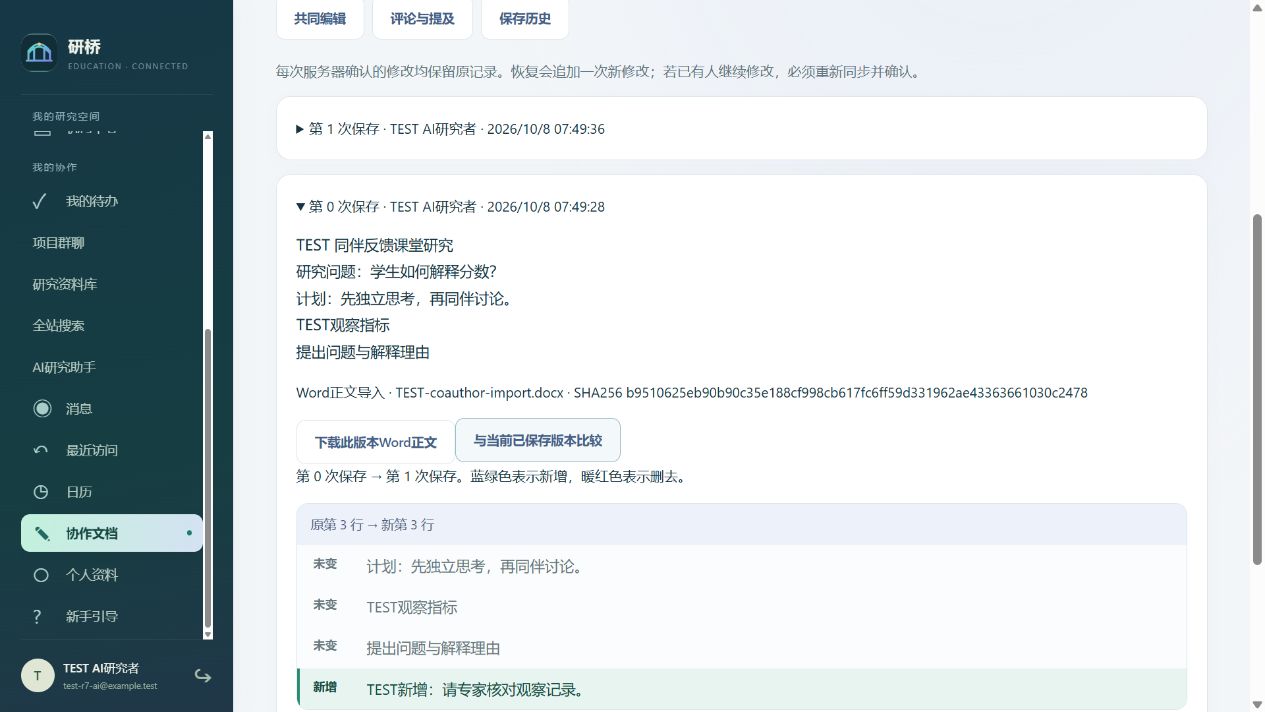Click 与当前已保存版本比较 button
This screenshot has height=712, width=1265.
click(538, 440)
